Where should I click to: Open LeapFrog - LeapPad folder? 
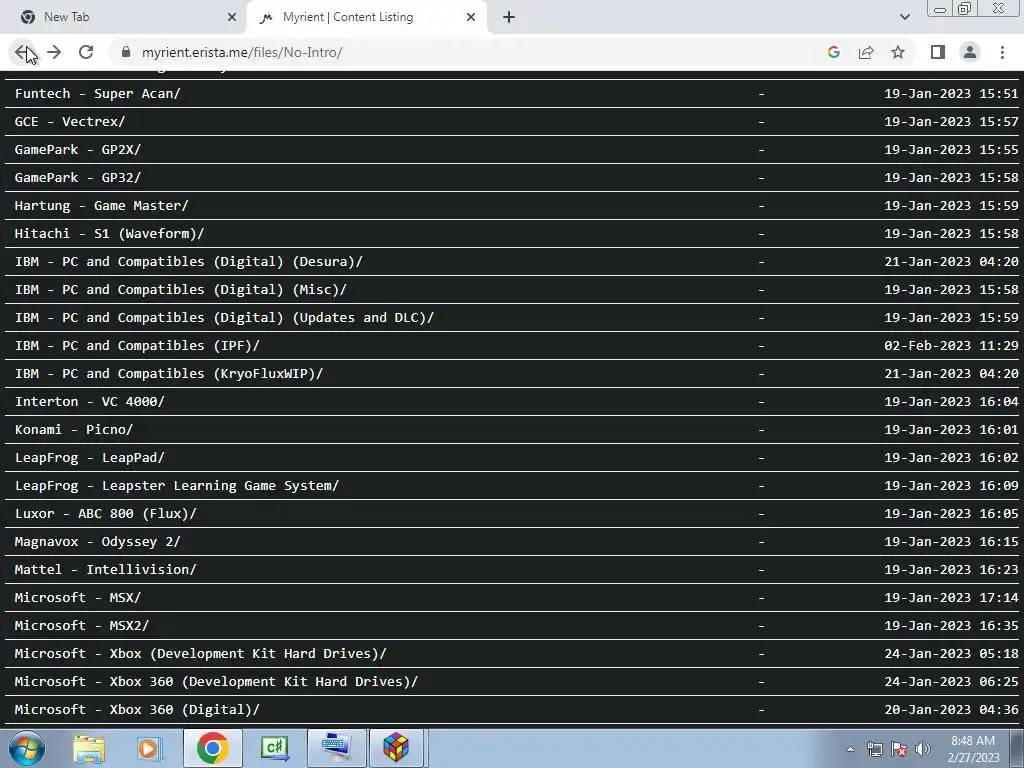tap(89, 458)
